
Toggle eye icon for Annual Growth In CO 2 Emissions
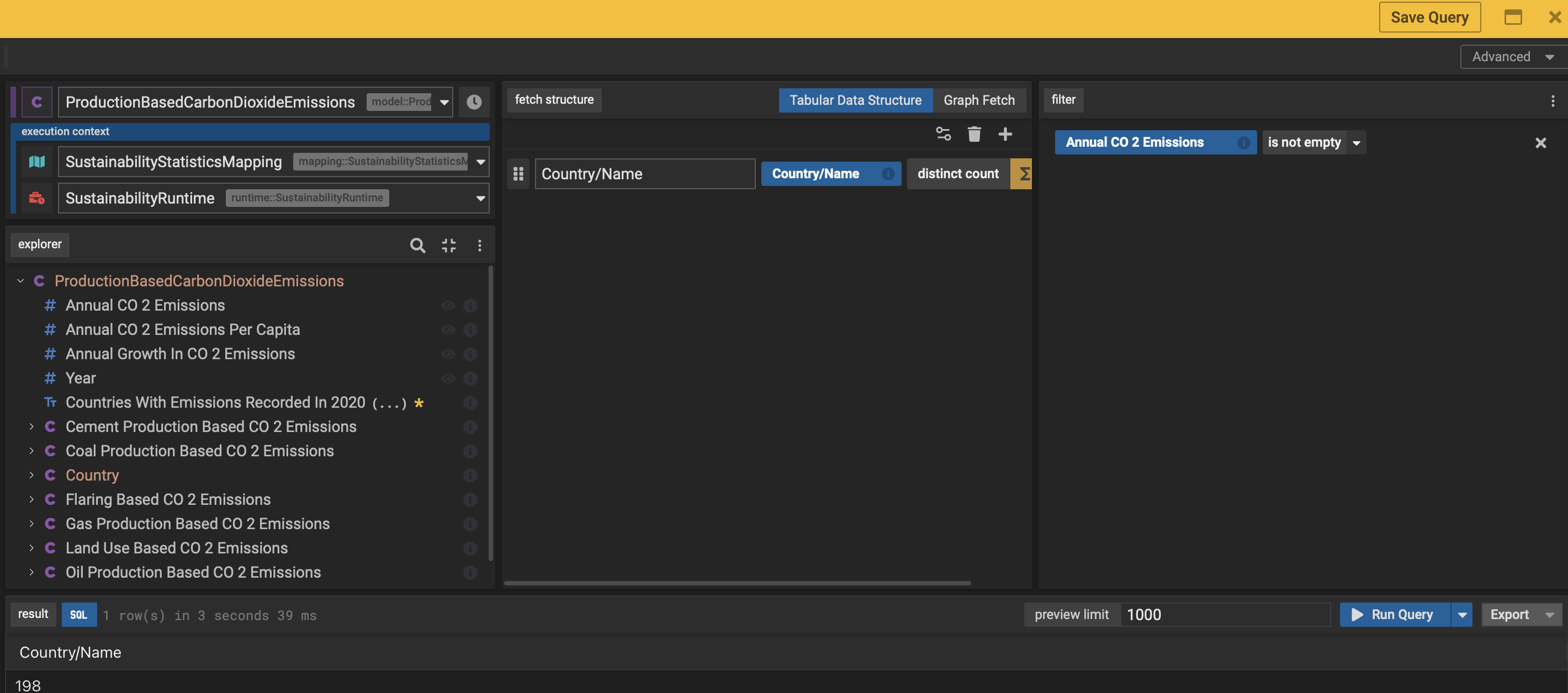click(x=448, y=354)
